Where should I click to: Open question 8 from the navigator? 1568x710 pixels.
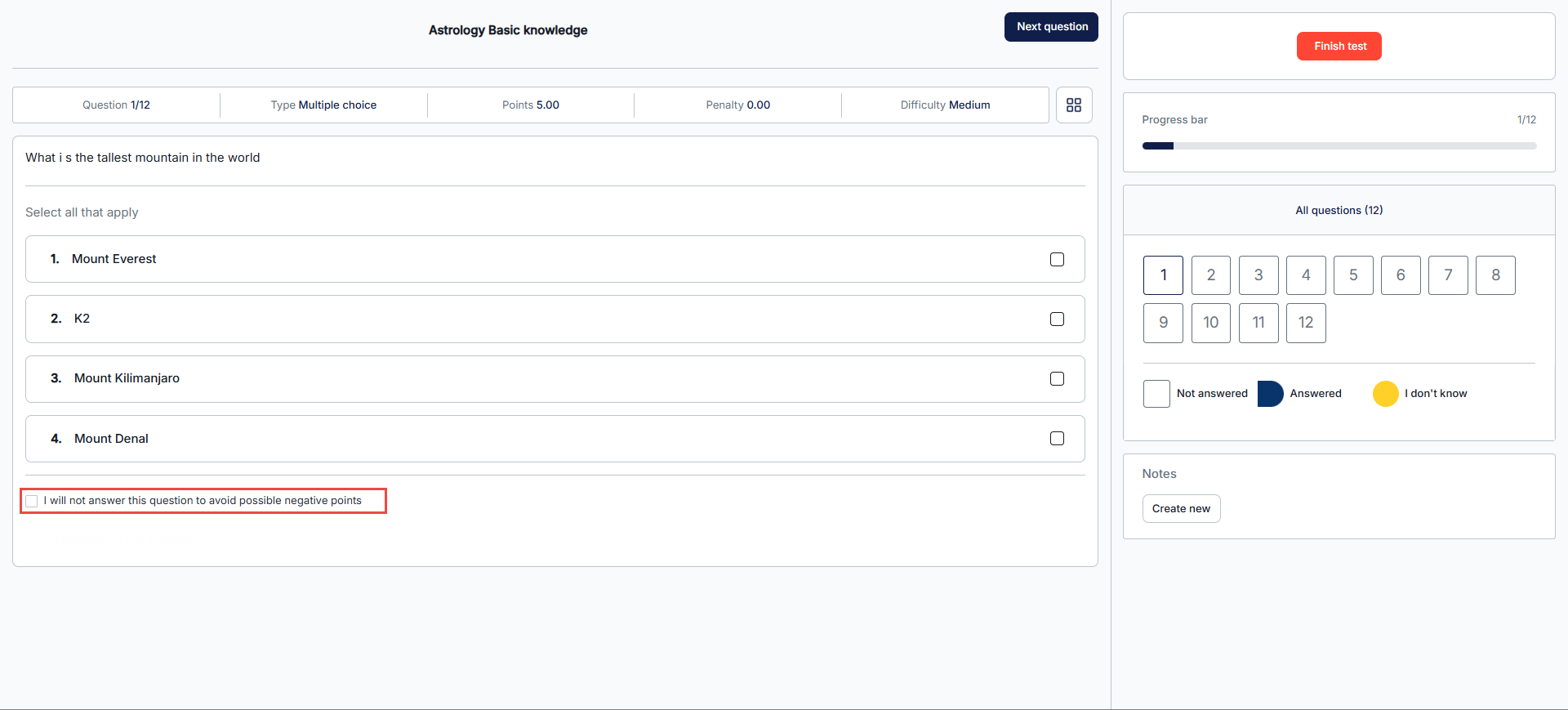(1494, 275)
